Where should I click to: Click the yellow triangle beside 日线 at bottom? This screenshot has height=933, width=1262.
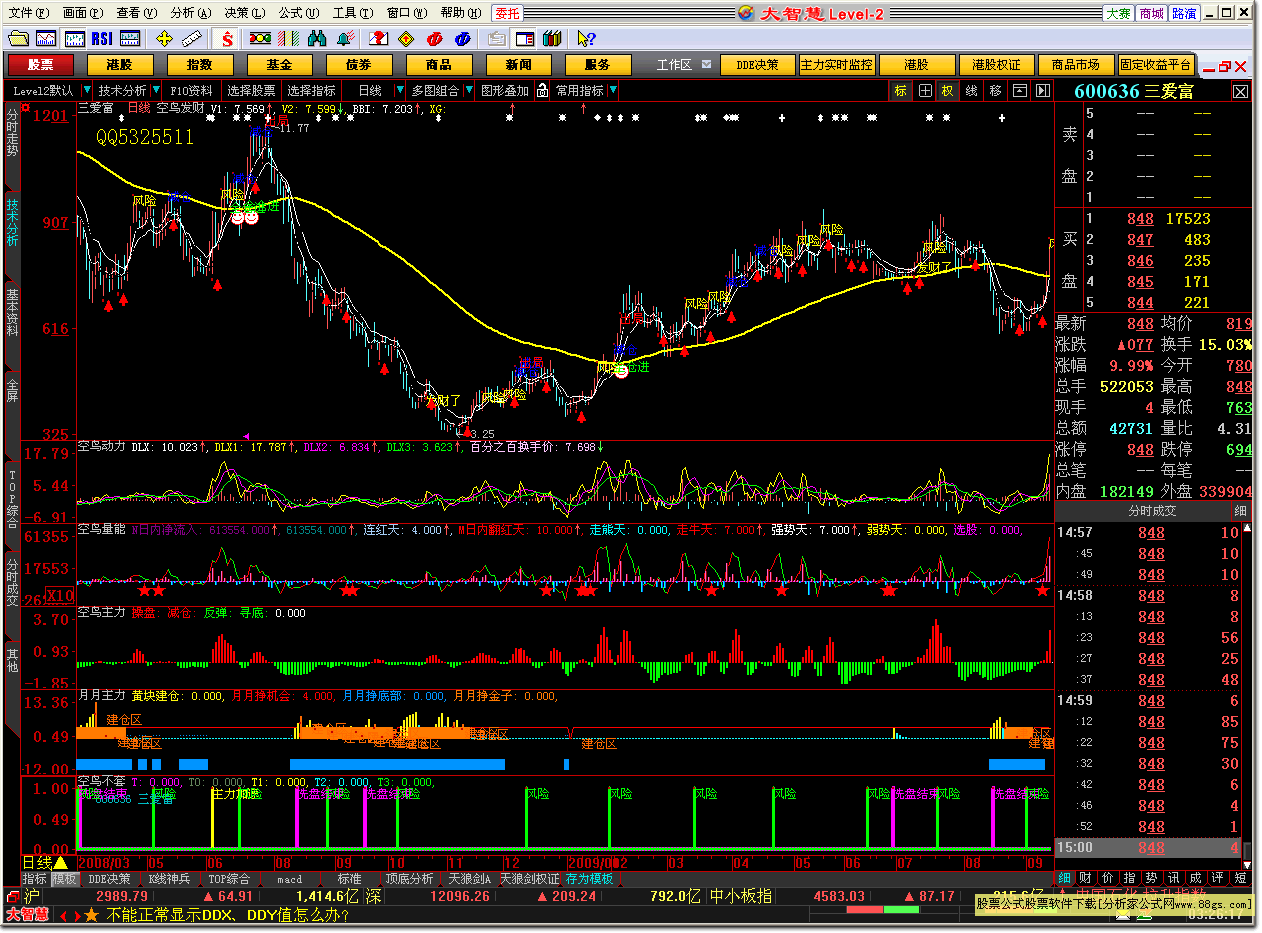click(61, 862)
